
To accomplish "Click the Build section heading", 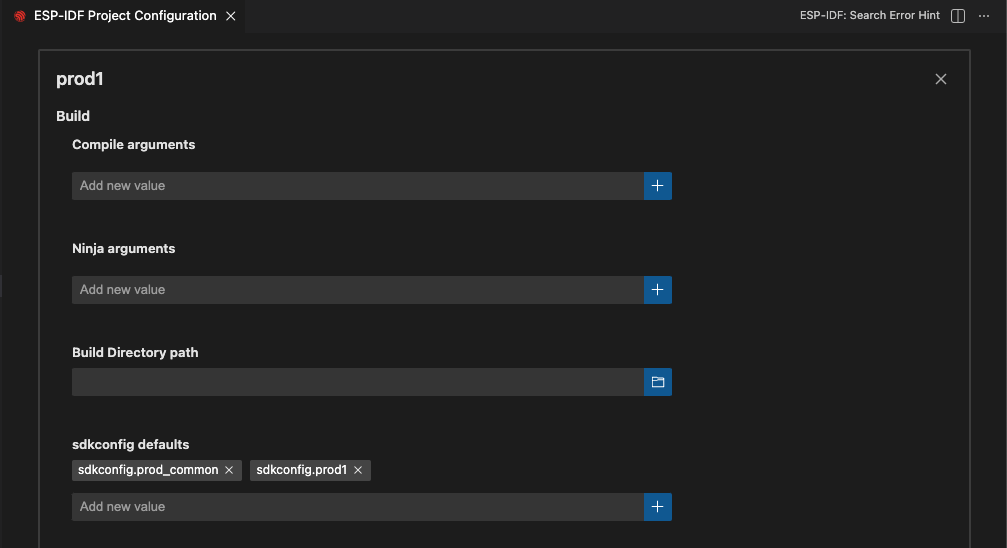I will [73, 116].
